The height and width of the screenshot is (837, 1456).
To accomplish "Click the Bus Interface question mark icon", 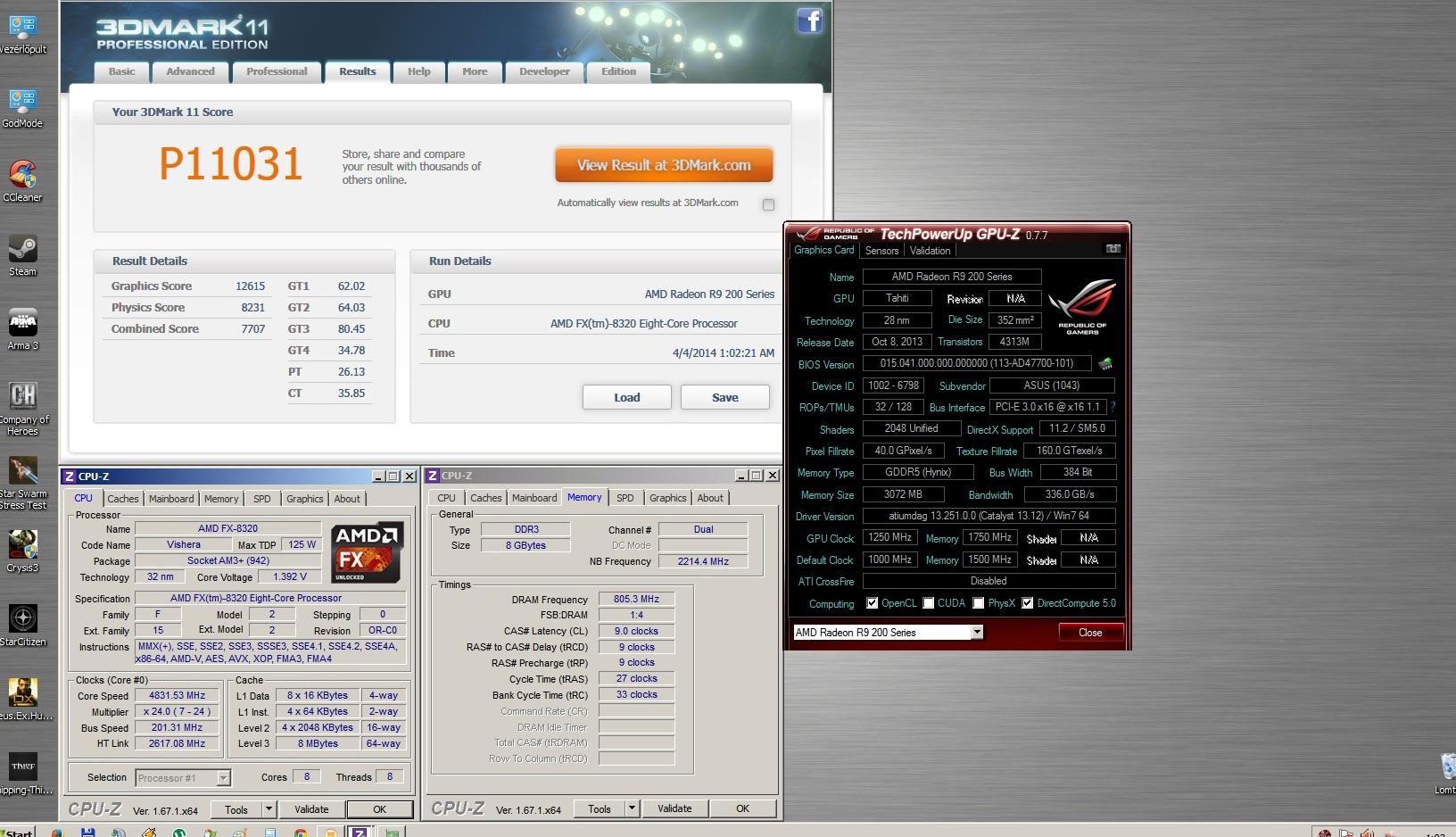I will pyautogui.click(x=1113, y=407).
